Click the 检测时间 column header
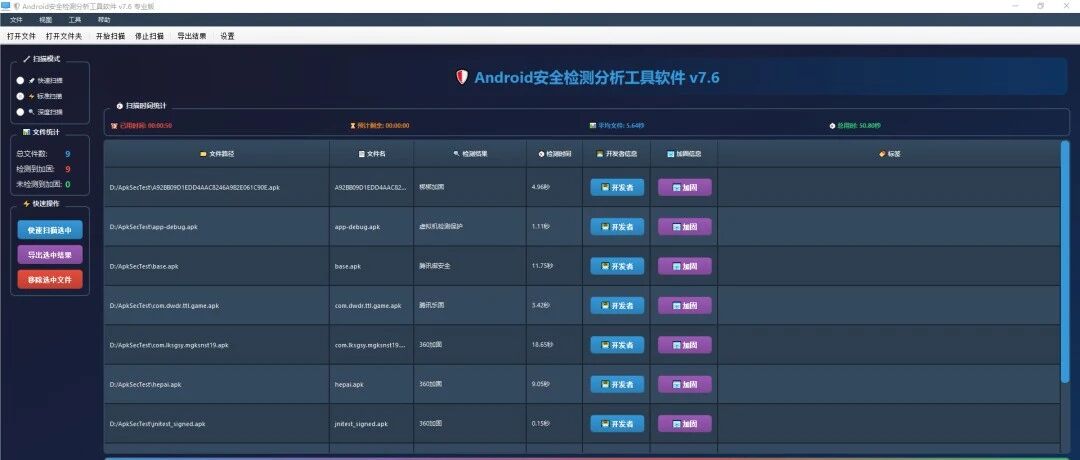Screen dimensions: 1080x460 pos(554,154)
